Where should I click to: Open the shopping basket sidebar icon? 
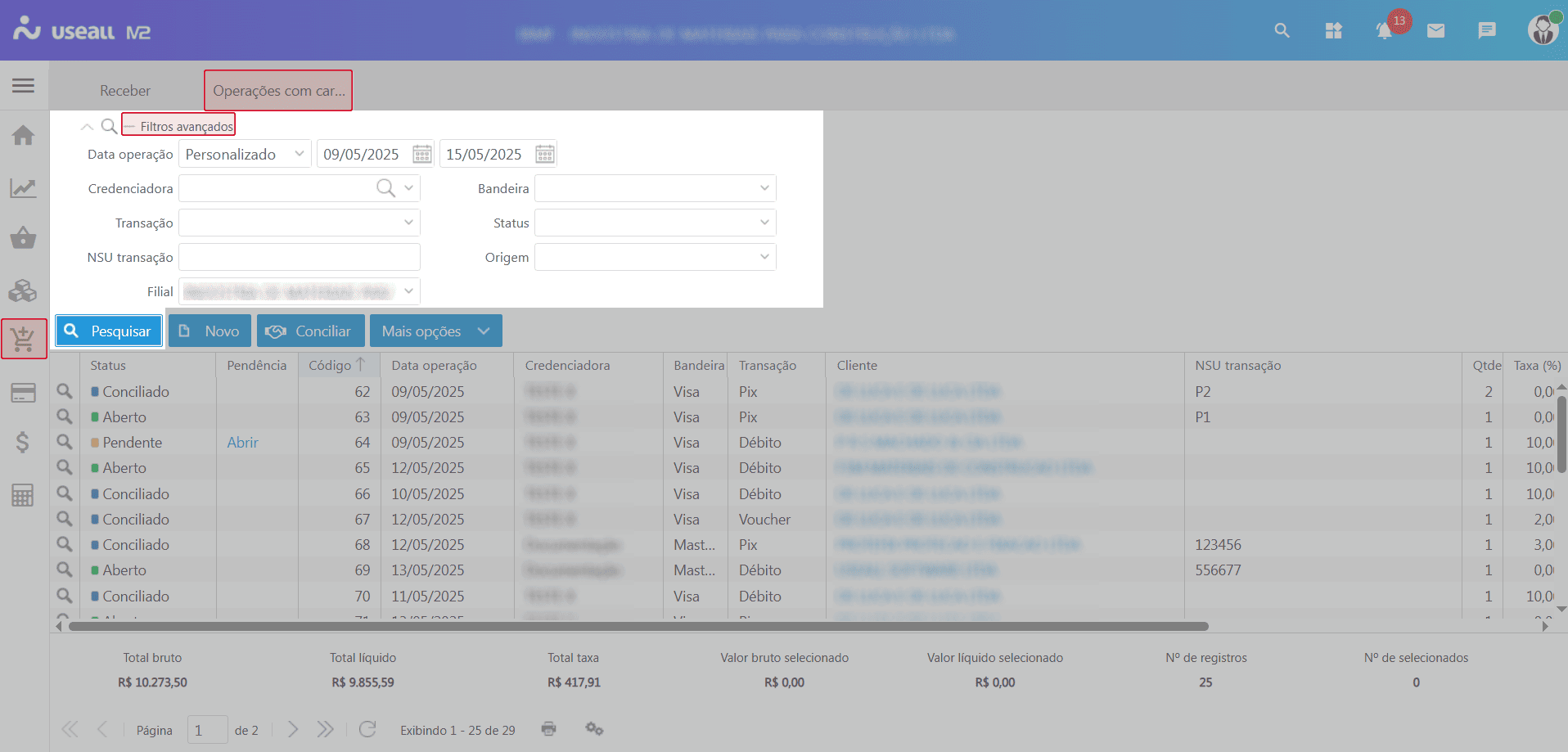(x=23, y=238)
